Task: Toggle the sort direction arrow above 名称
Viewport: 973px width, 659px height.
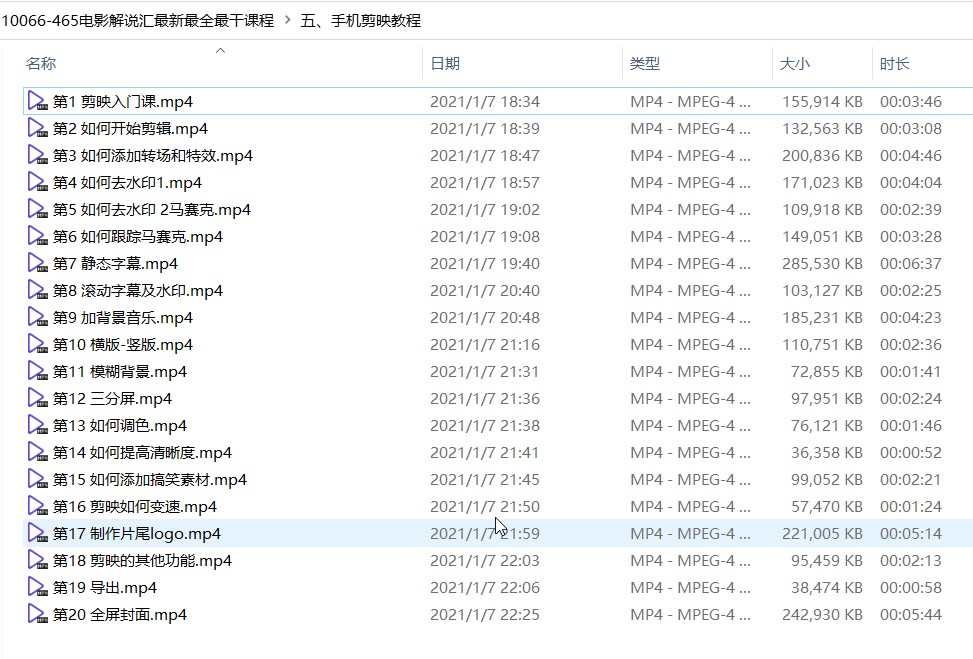Action: click(x=220, y=50)
